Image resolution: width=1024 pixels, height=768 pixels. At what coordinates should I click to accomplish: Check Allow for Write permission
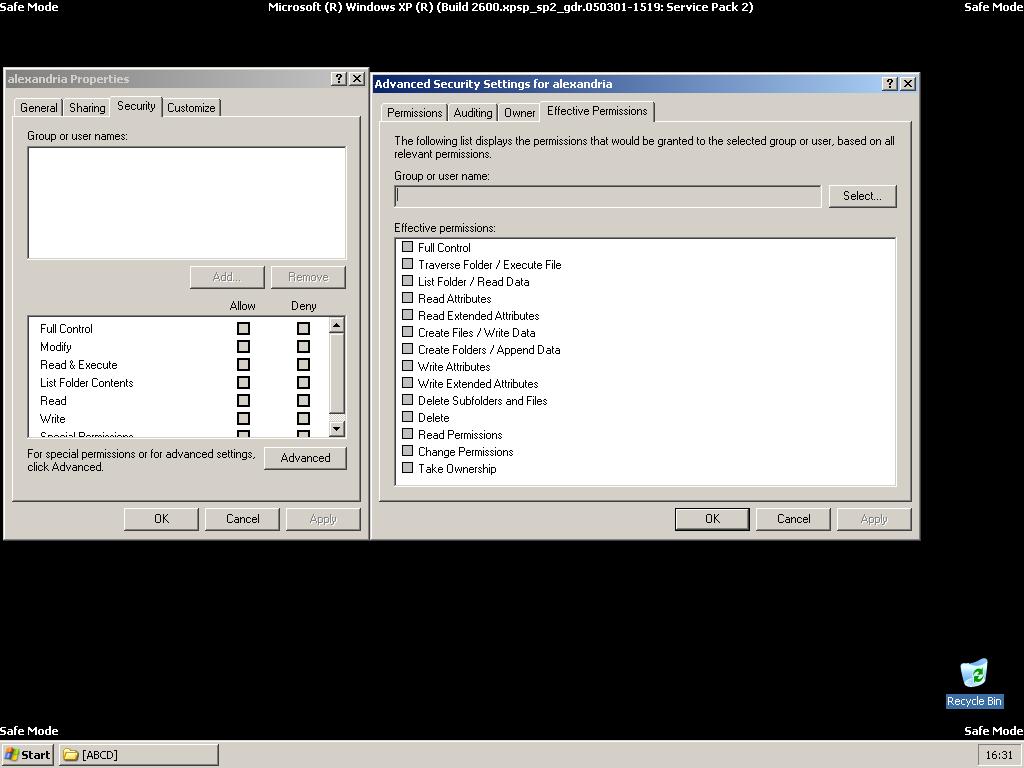pyautogui.click(x=243, y=419)
